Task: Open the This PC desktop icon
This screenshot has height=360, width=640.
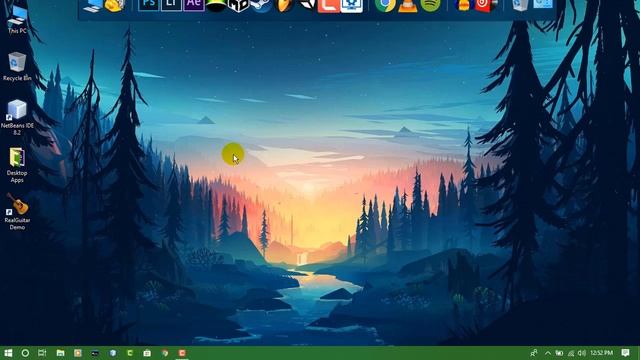Action: 17,19
